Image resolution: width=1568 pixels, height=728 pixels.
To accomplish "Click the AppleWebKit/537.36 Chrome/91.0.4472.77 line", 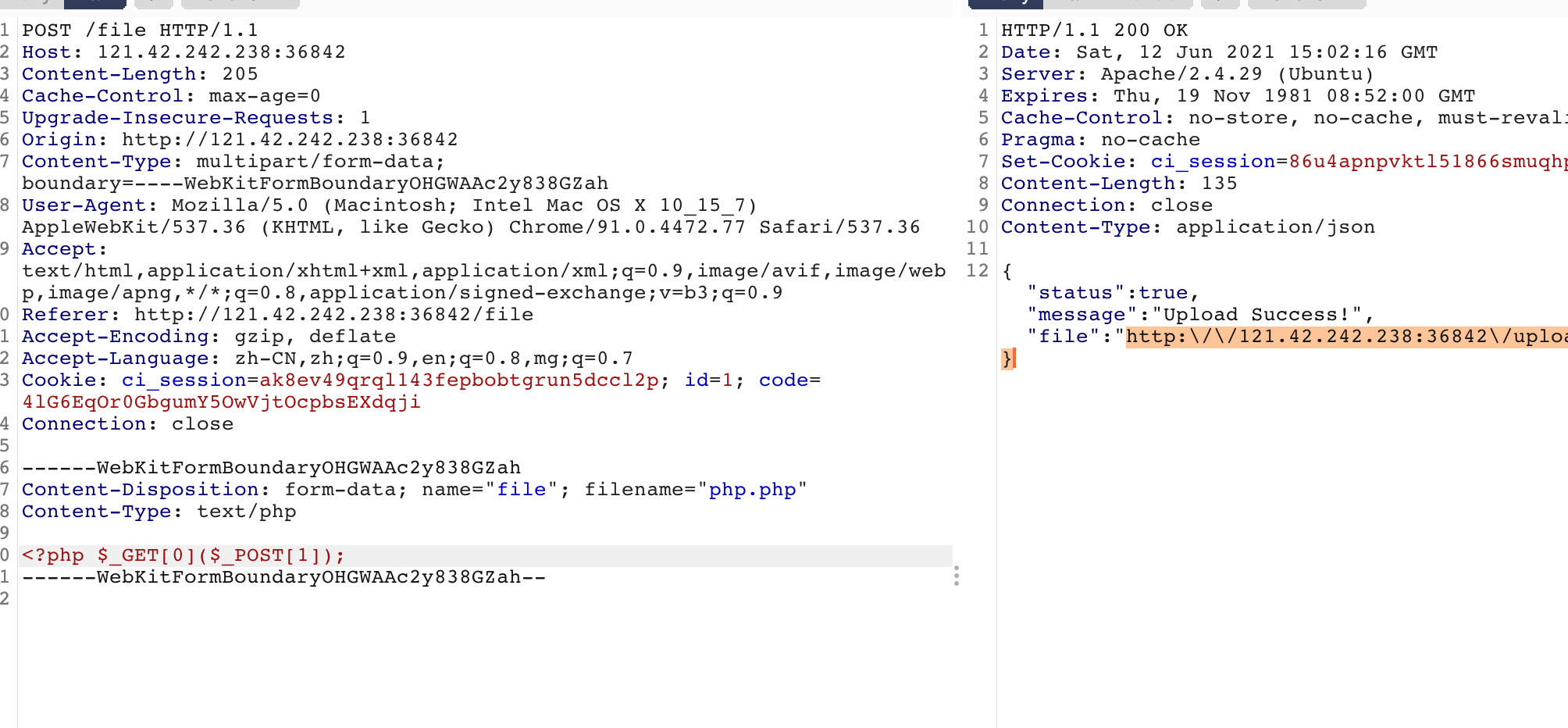I will (x=471, y=227).
